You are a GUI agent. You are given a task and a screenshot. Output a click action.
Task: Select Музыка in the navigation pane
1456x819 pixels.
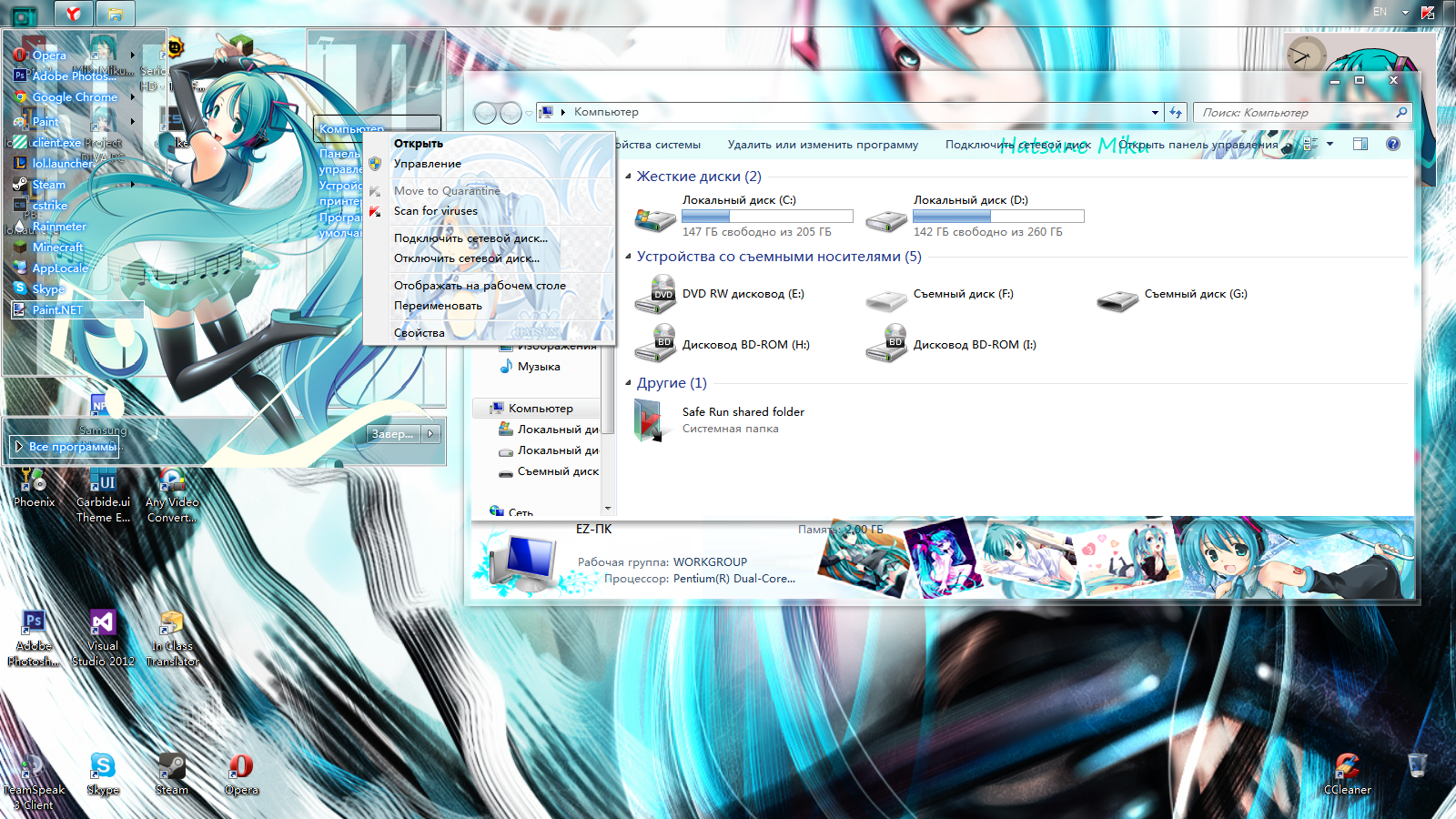[x=539, y=367]
